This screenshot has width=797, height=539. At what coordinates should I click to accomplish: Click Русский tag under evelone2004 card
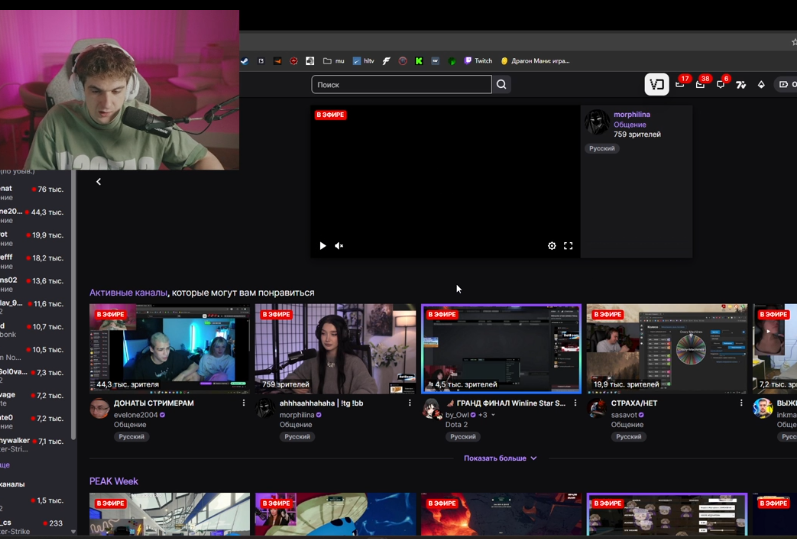coord(132,437)
